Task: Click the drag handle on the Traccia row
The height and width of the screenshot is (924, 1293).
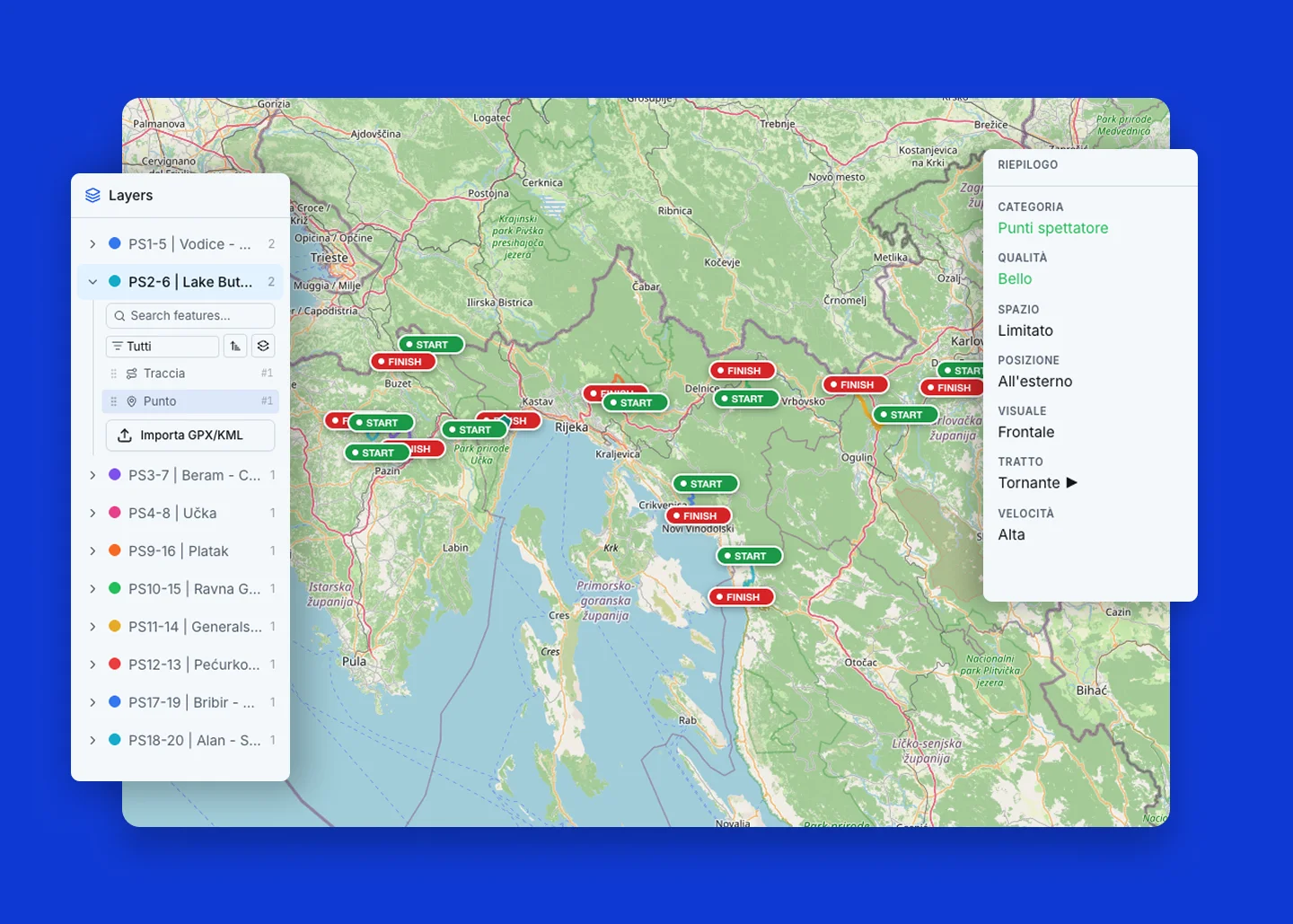Action: coord(113,374)
